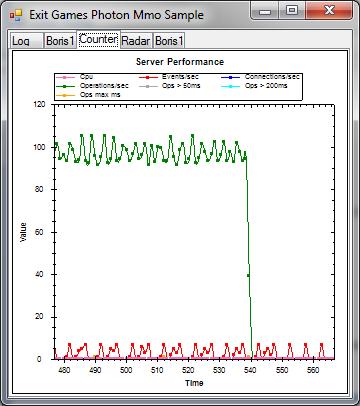Click the 560 x-axis tick label
This screenshot has width=360, height=406.
[313, 370]
